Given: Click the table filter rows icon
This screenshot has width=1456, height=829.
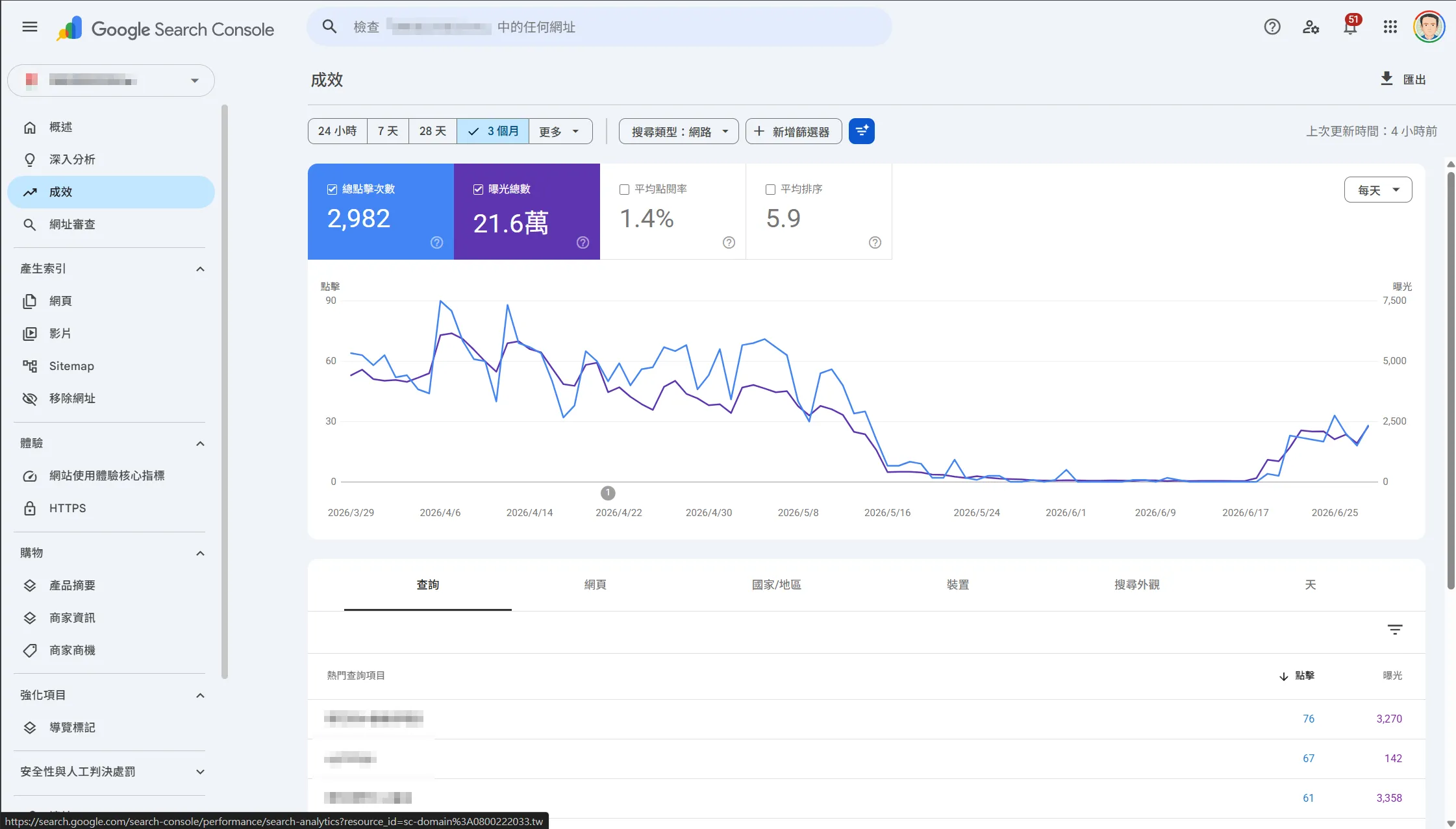Looking at the screenshot, I should coord(1395,630).
